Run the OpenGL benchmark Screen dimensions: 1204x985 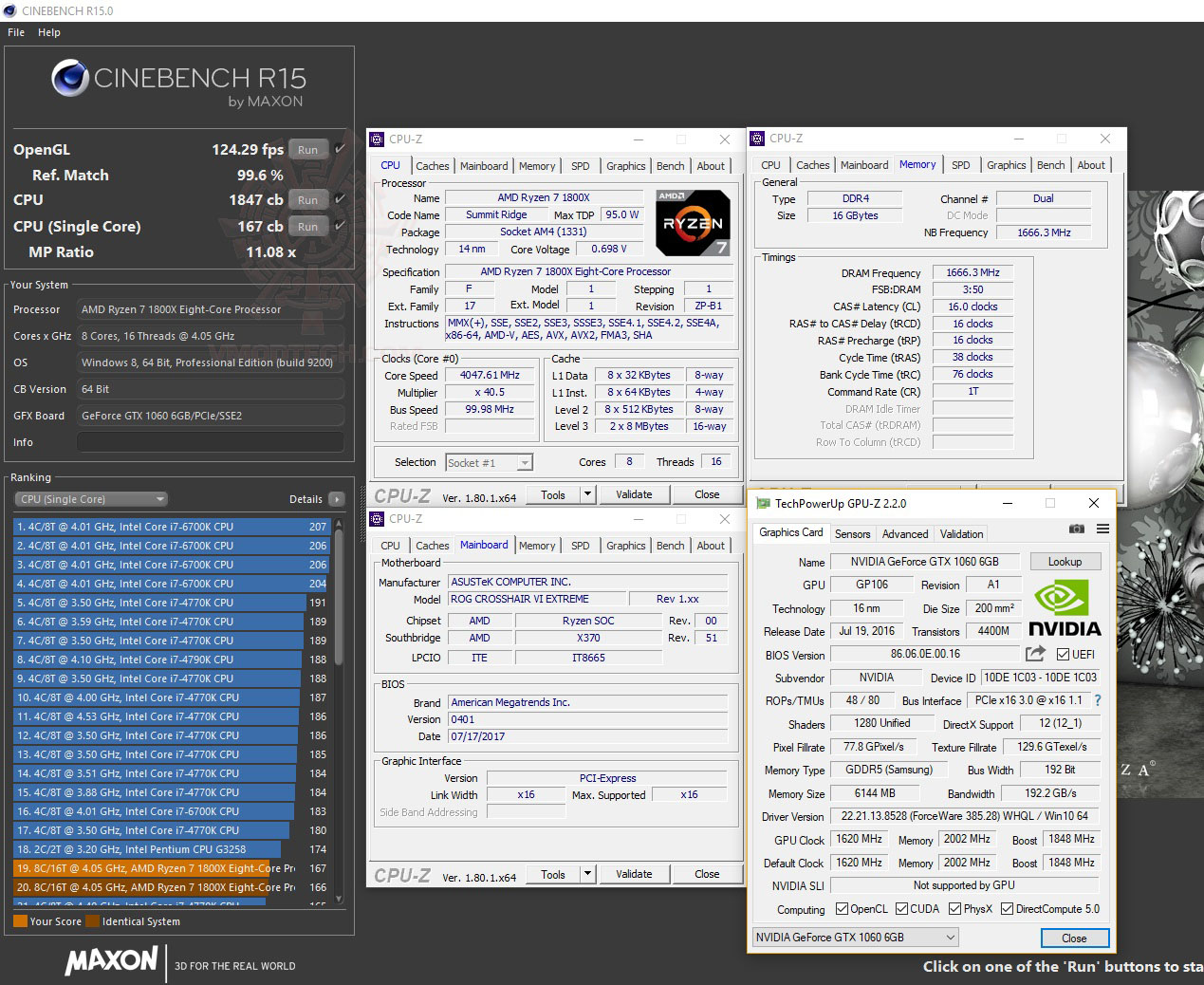307,149
